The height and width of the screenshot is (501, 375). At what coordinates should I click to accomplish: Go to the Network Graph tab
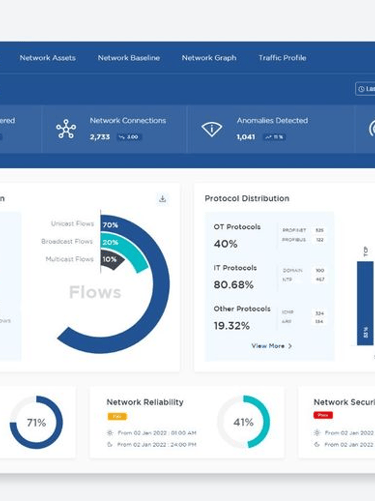click(x=209, y=58)
